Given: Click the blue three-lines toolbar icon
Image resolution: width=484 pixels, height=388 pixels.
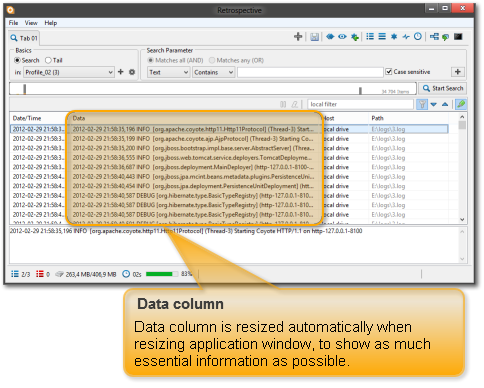Looking at the screenshot, I should (x=382, y=36).
